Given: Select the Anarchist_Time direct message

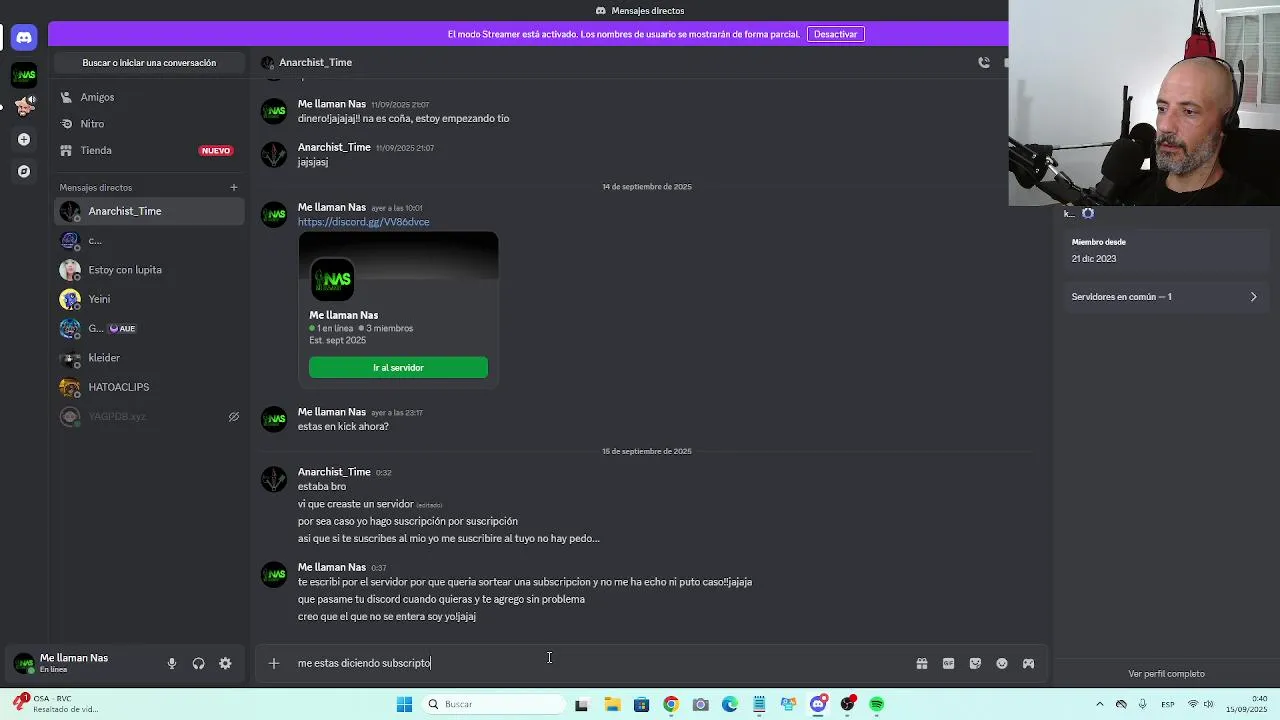Looking at the screenshot, I should [149, 211].
